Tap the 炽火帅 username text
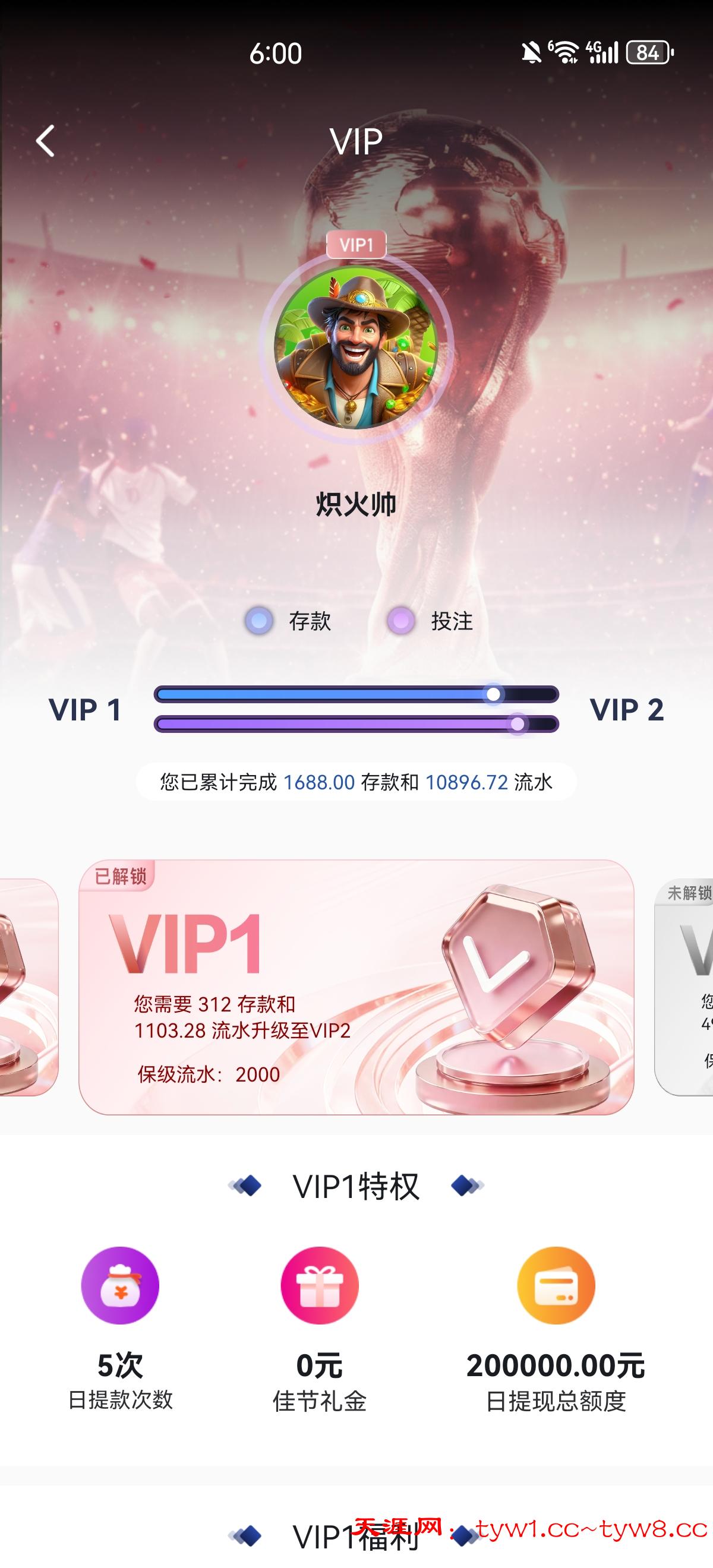 (356, 505)
